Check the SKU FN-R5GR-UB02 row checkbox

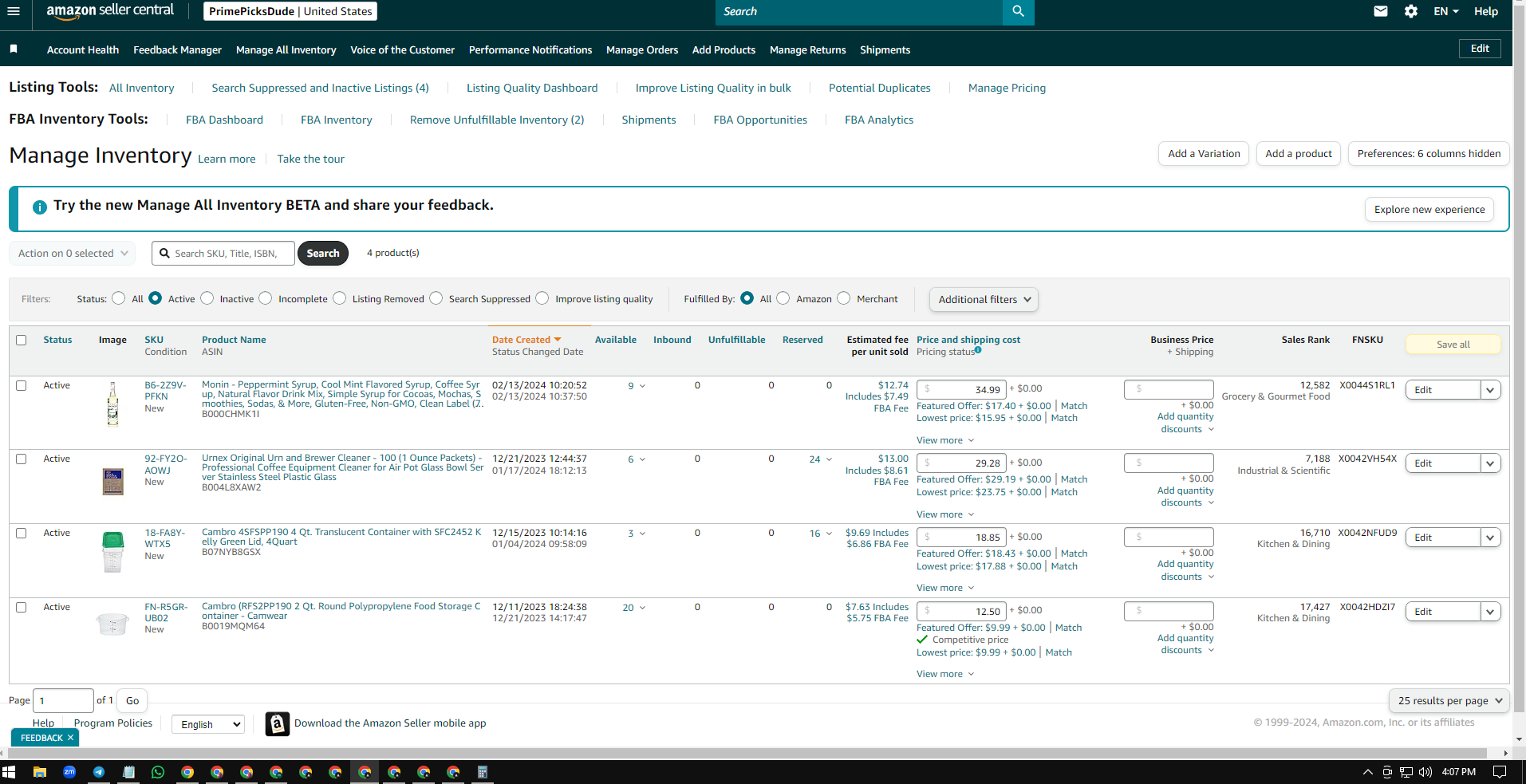22,607
